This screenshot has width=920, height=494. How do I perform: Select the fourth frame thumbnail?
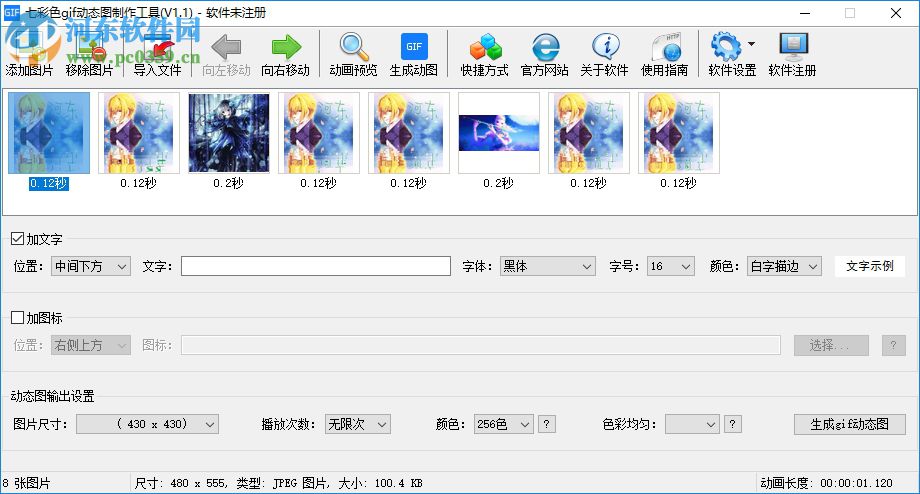(x=319, y=133)
